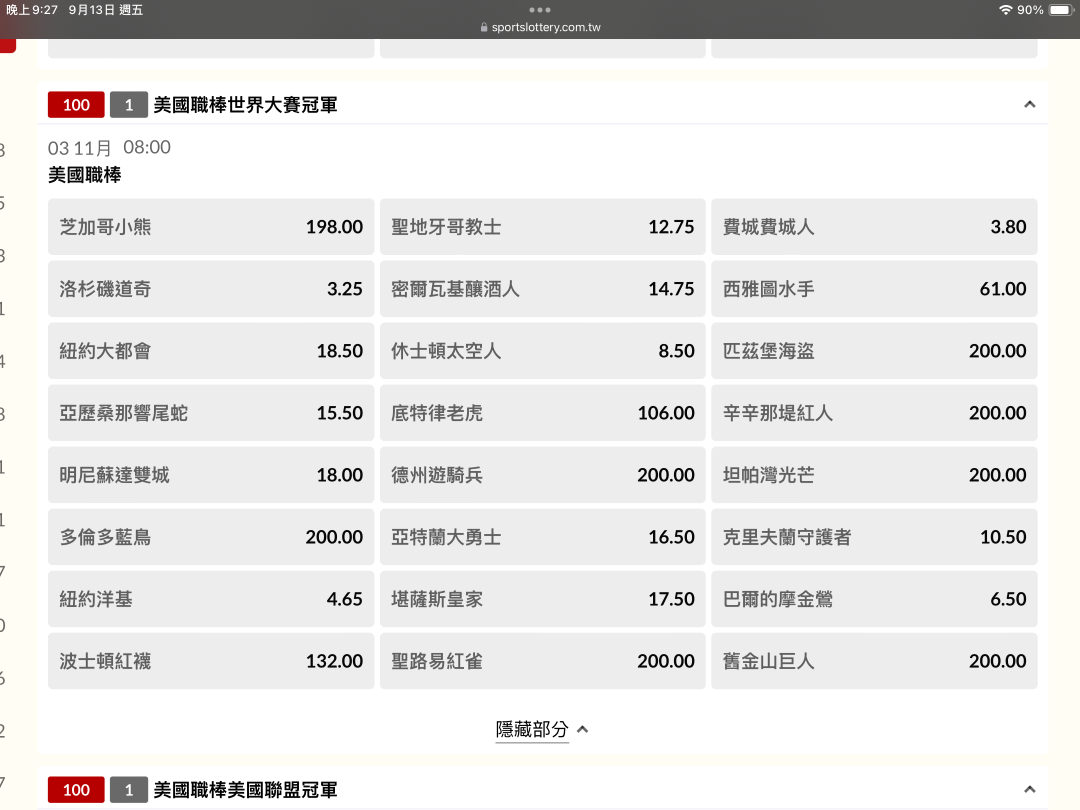Viewport: 1080px width, 810px height.
Task: Select 芝加哥小熊 at odds 198.00
Action: 211,227
